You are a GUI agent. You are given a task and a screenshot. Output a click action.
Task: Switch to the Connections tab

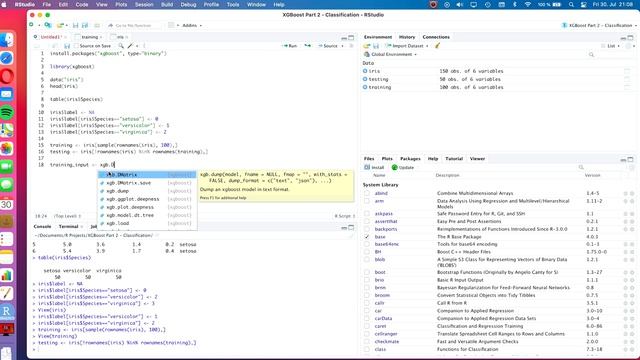point(436,37)
